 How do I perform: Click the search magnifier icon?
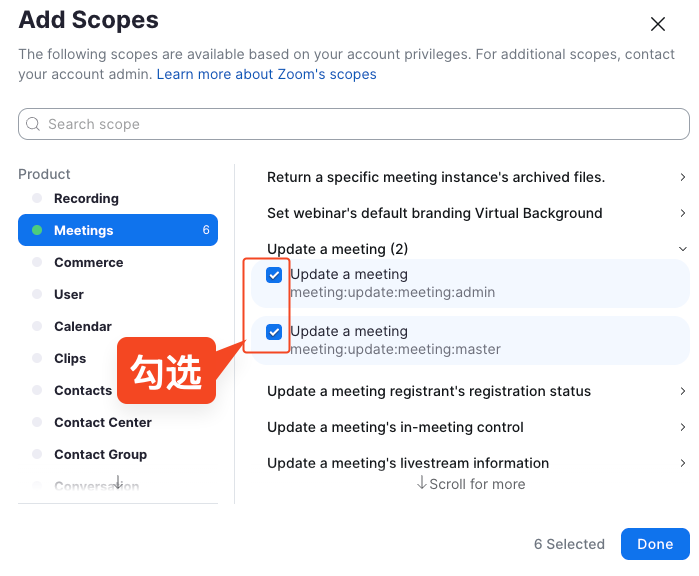35,124
